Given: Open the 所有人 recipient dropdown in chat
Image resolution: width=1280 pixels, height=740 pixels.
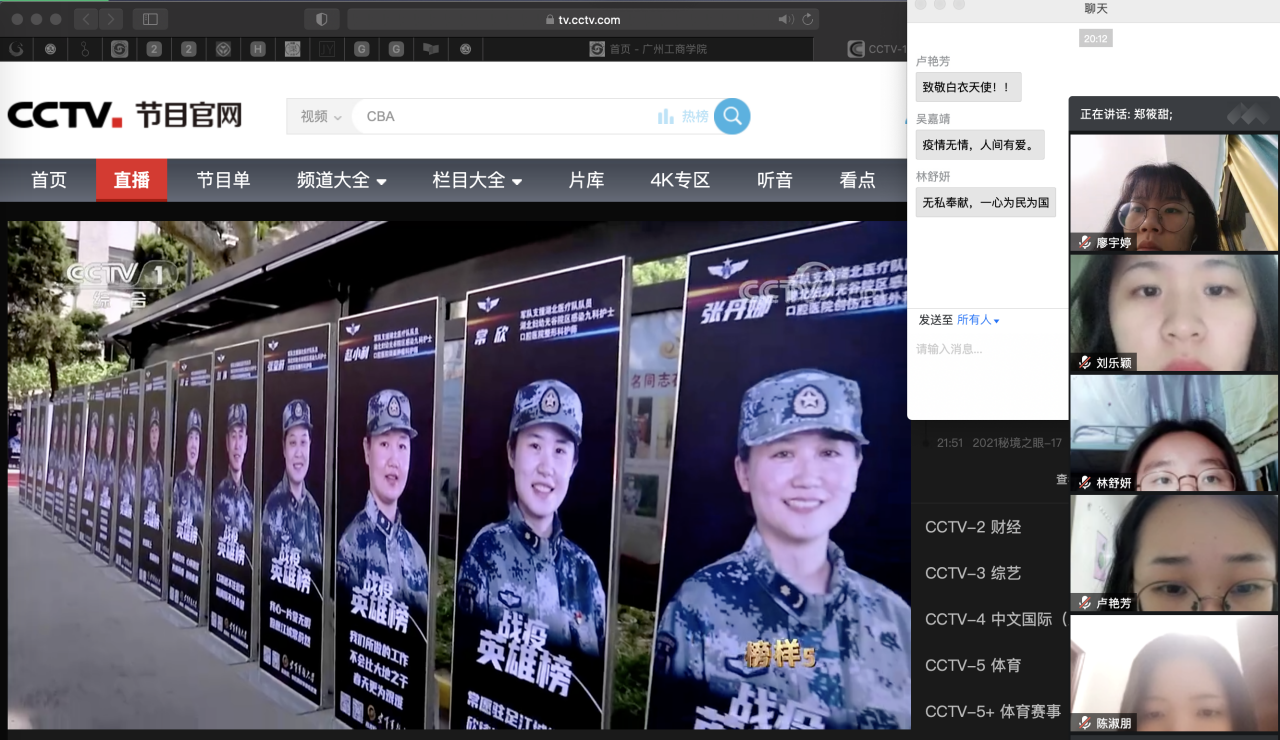Looking at the screenshot, I should 978,320.
